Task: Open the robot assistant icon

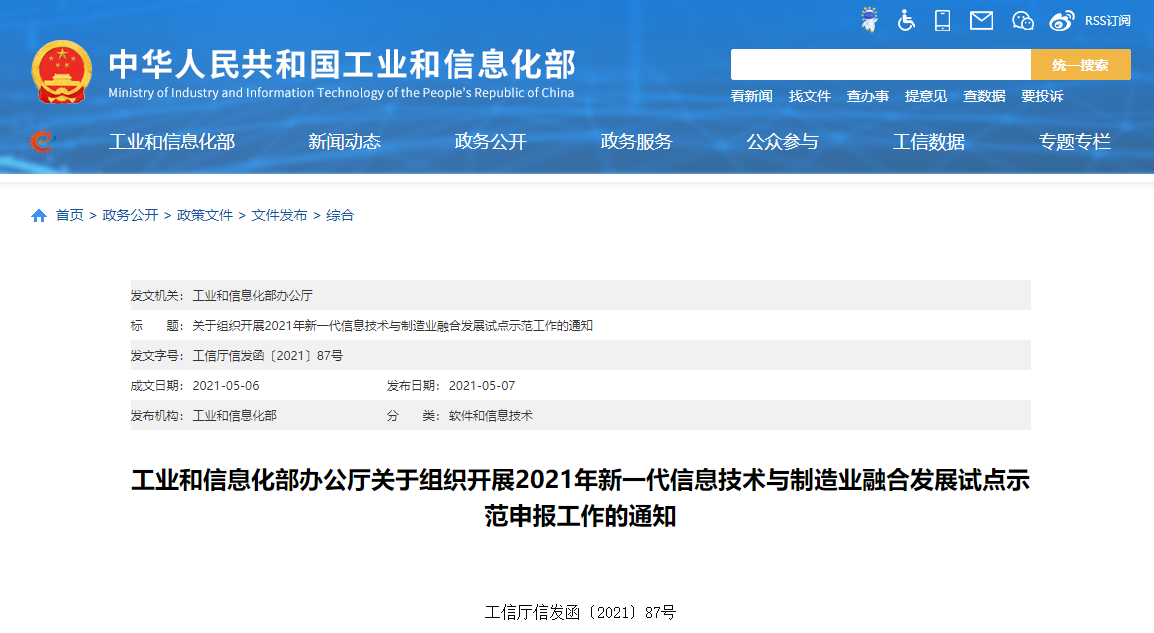Action: click(x=869, y=20)
